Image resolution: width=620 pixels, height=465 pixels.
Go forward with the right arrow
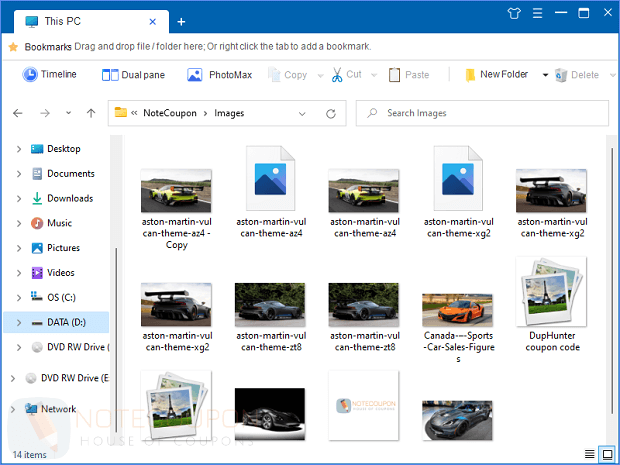tap(45, 113)
